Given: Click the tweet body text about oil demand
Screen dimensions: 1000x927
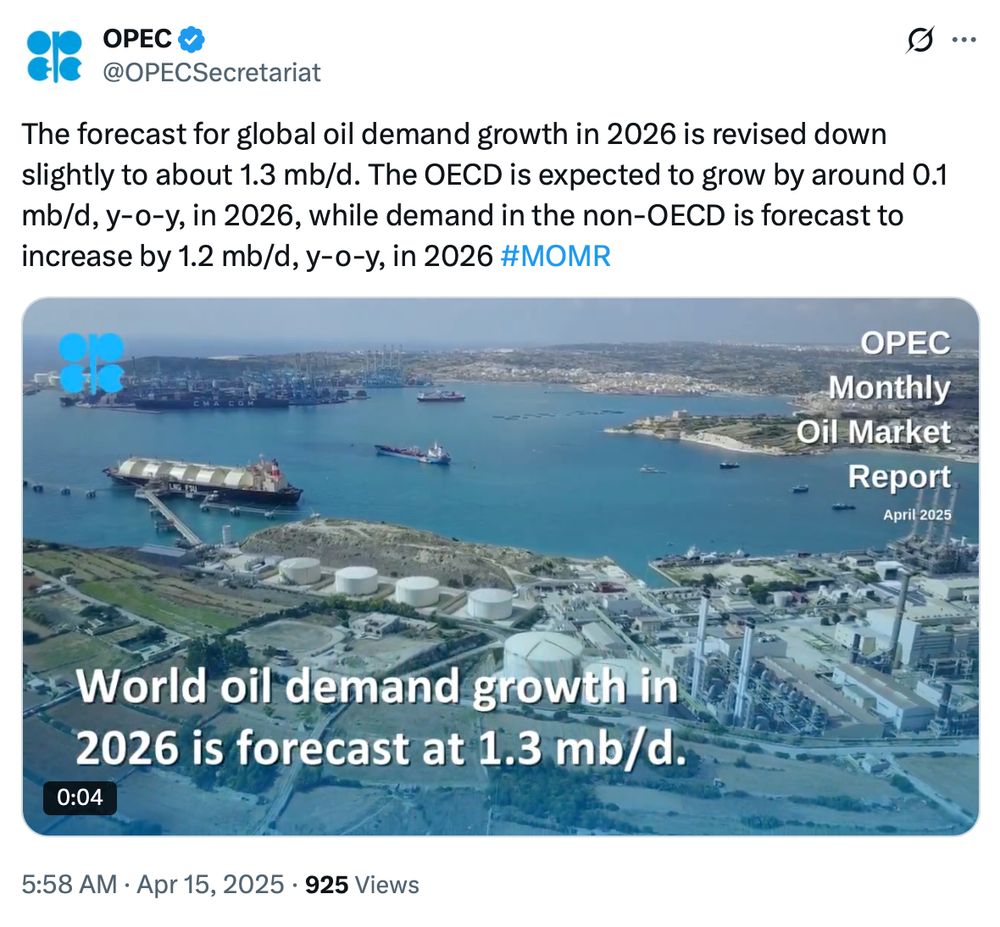Looking at the screenshot, I should [485, 195].
